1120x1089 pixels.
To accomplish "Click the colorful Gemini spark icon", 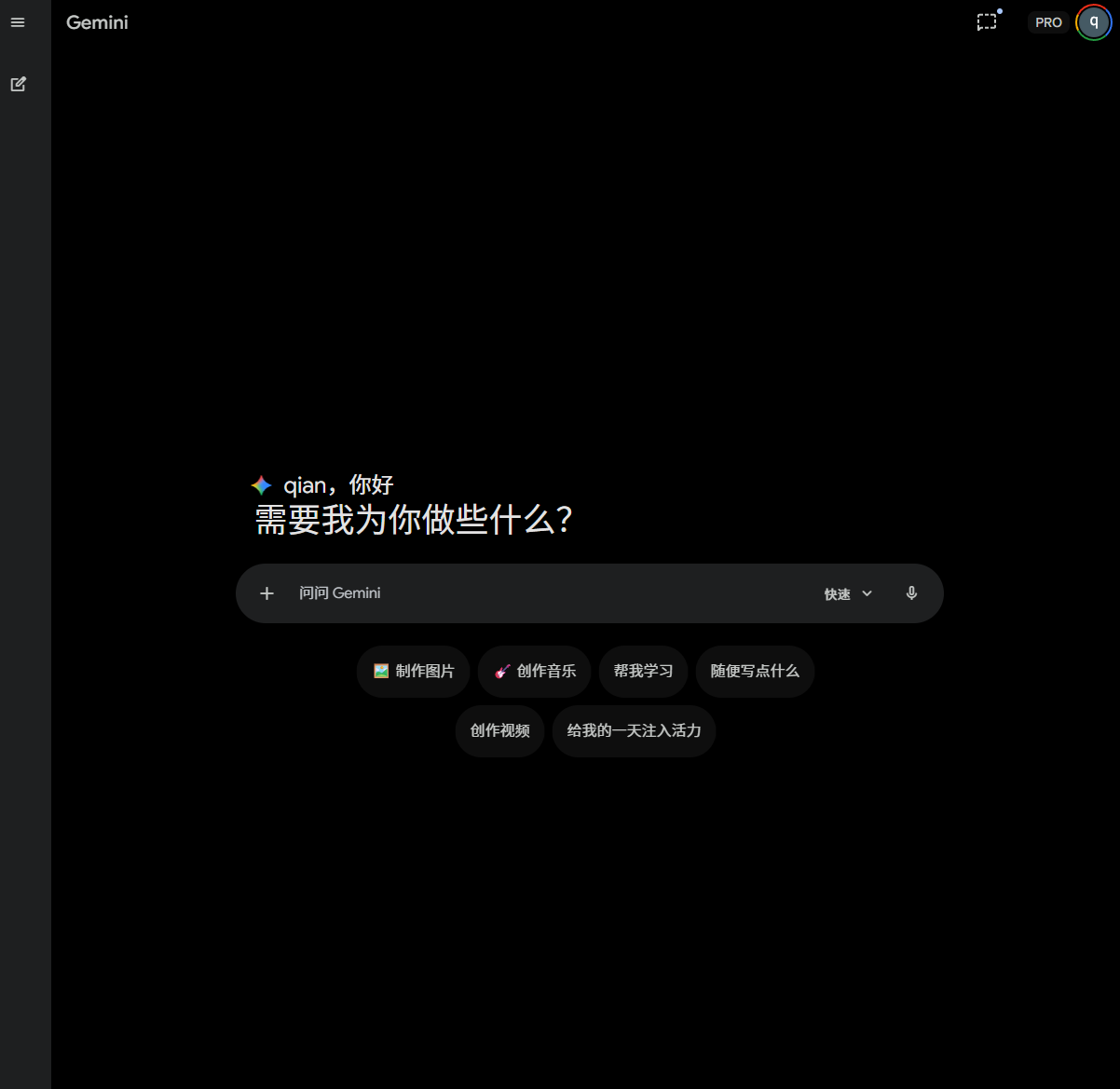I will 261,485.
